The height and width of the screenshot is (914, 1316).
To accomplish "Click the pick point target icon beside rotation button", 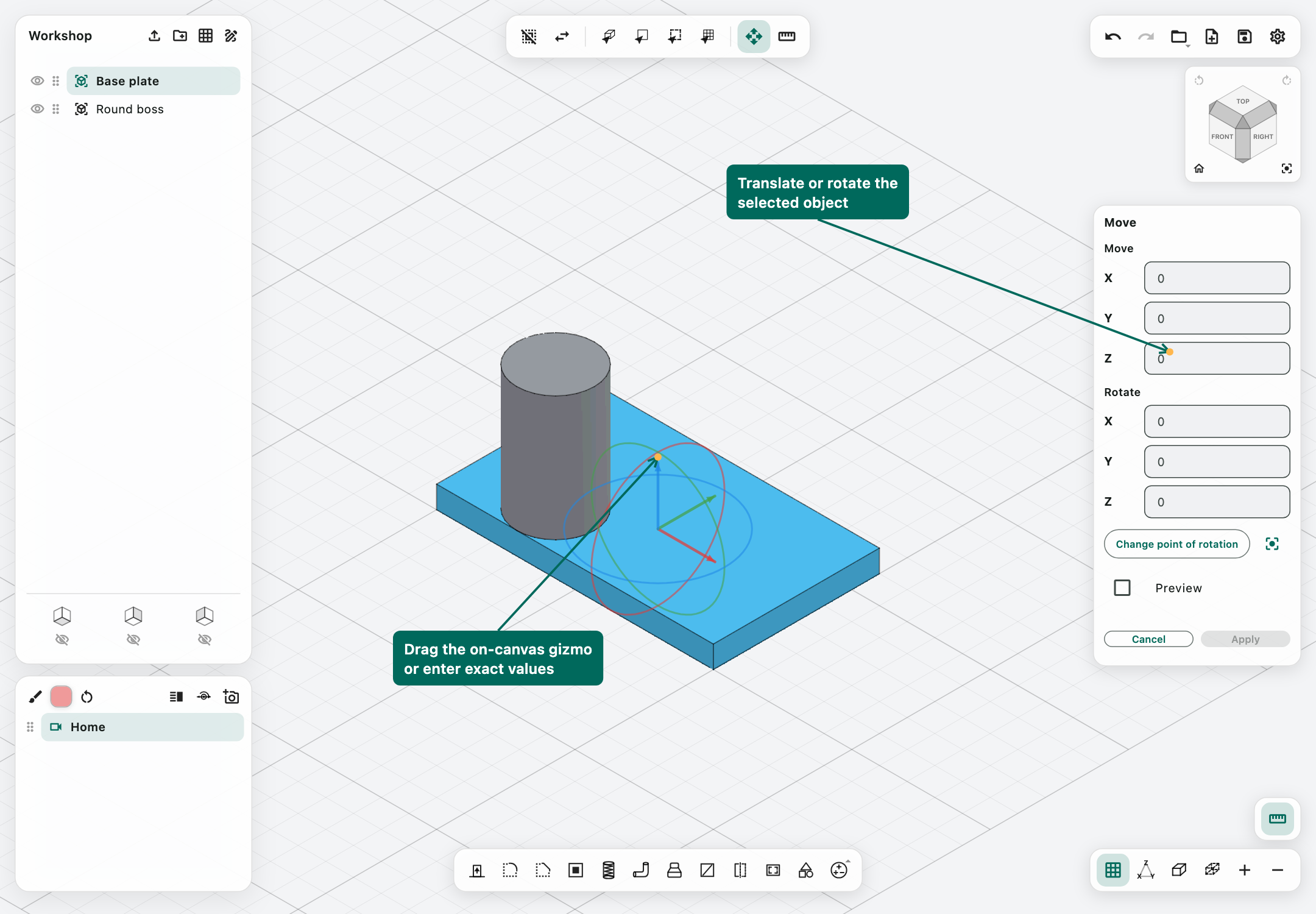I will point(1272,544).
